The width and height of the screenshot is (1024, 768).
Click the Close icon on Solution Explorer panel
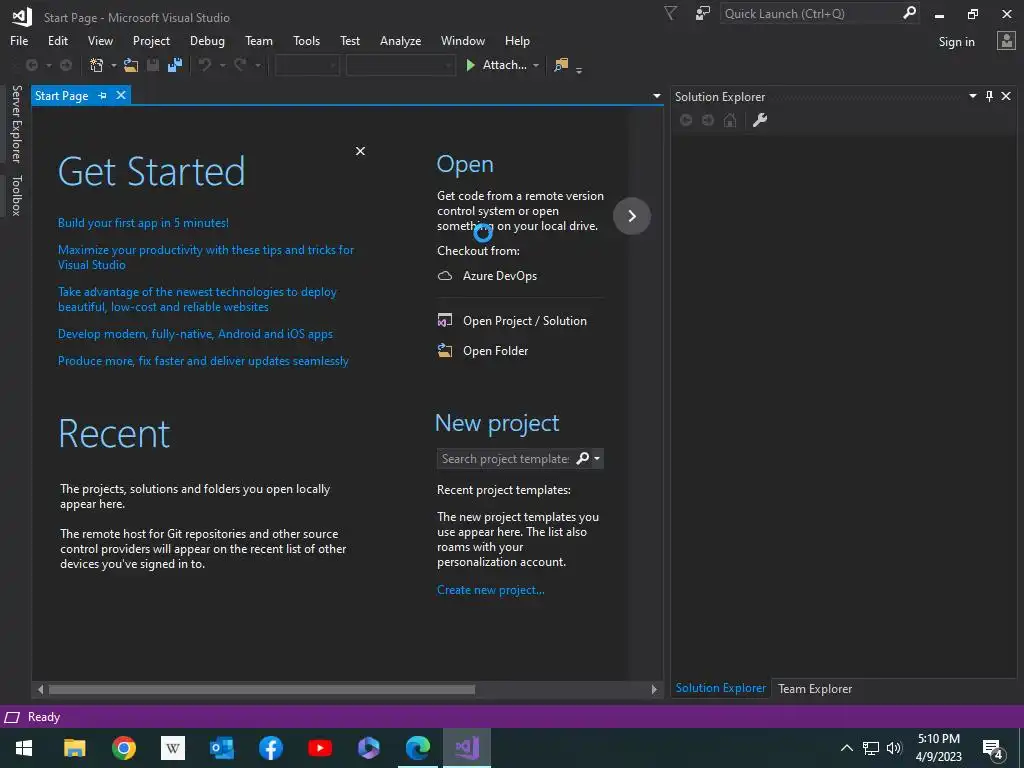click(1006, 96)
